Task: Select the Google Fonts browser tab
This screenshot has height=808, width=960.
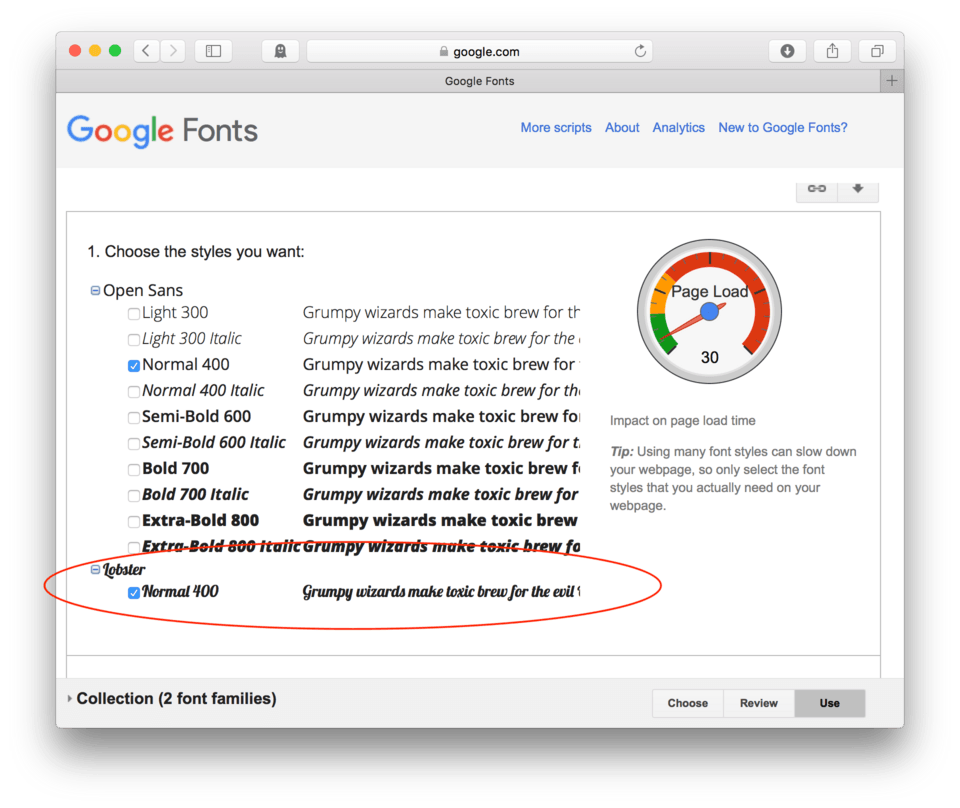Action: [468, 81]
